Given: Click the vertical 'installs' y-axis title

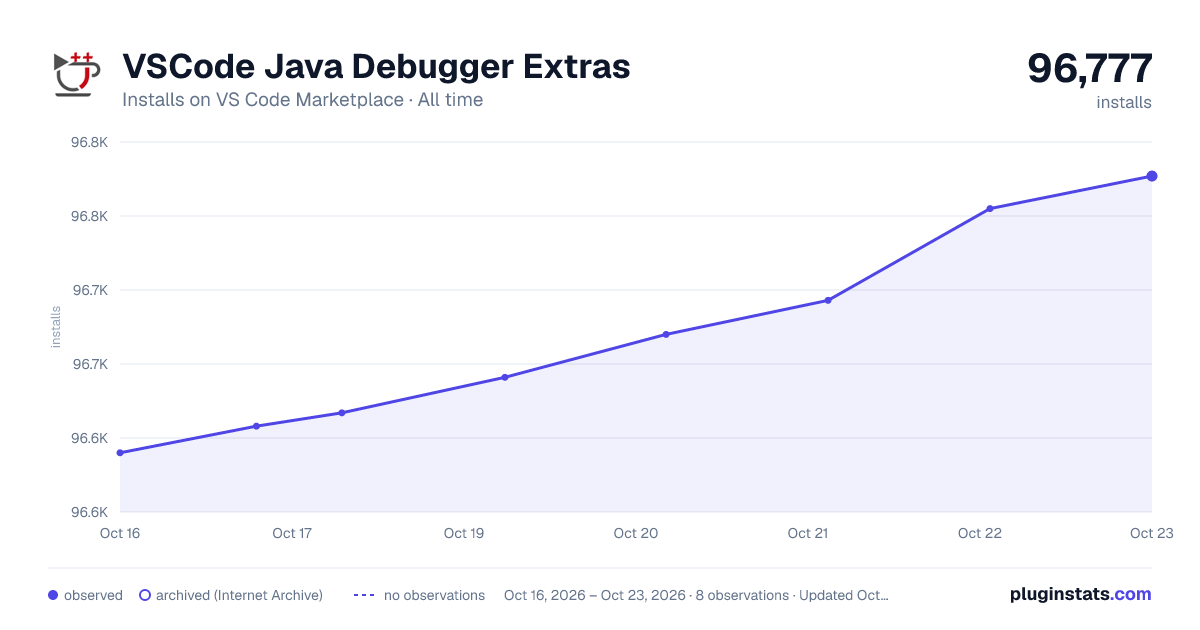Looking at the screenshot, I should [x=56, y=327].
